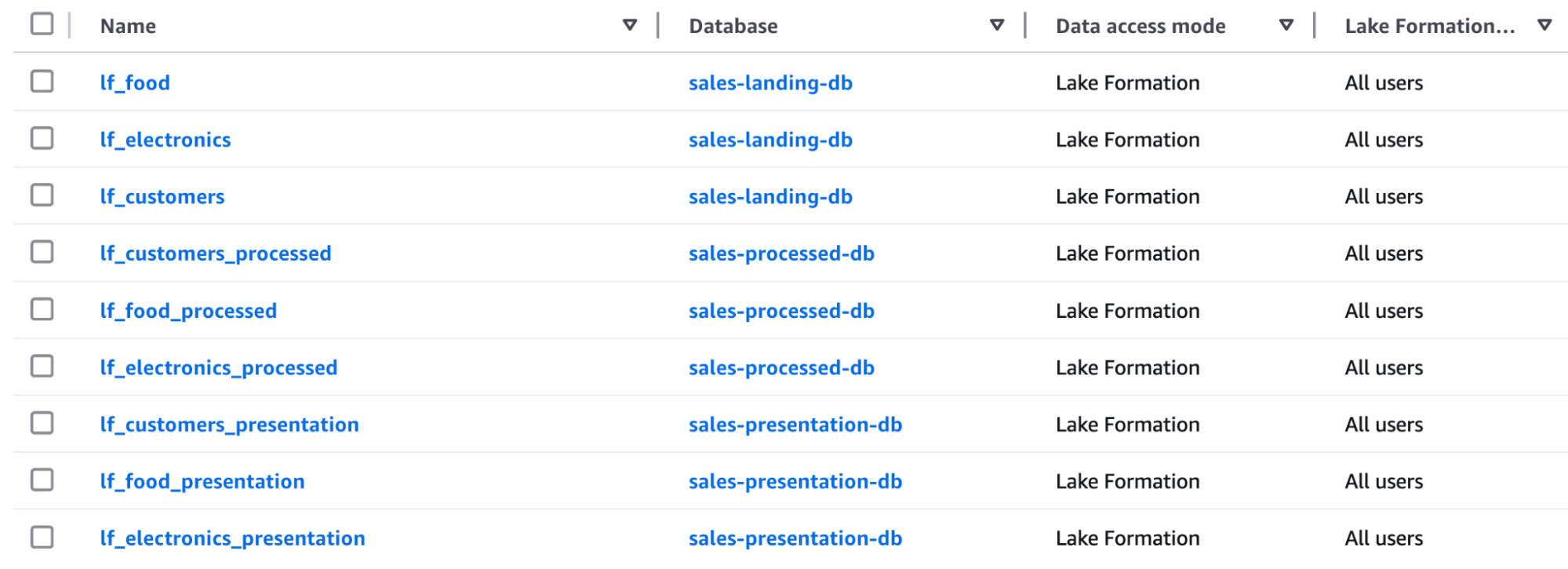Click the Name column sort arrow
The image size is (1568, 569).
(x=629, y=25)
